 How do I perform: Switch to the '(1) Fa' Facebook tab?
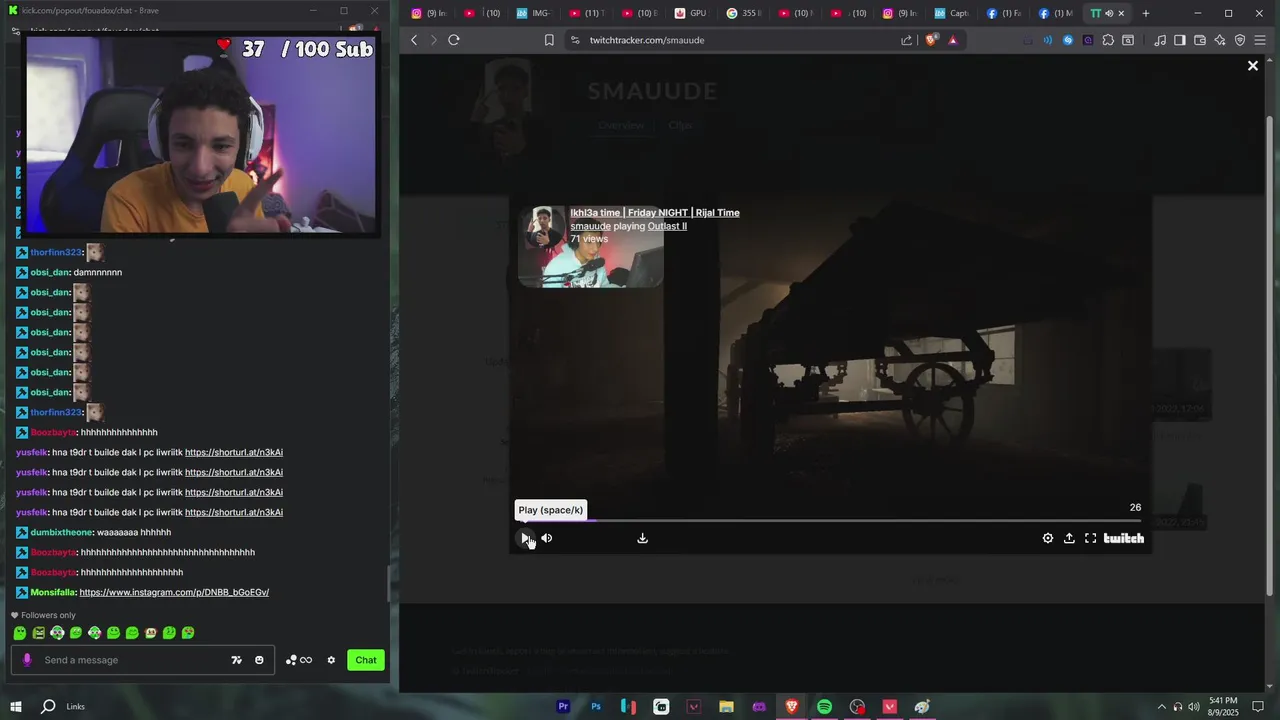pos(1005,13)
